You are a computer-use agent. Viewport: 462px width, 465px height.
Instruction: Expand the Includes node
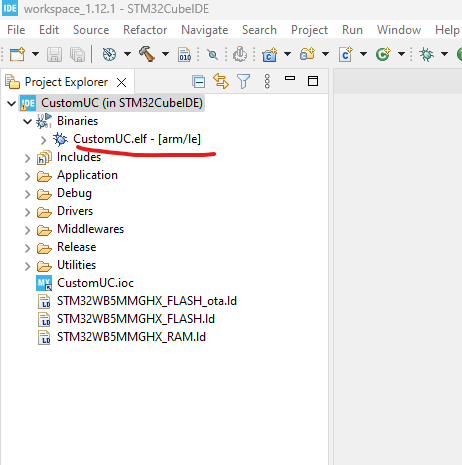click(27, 158)
